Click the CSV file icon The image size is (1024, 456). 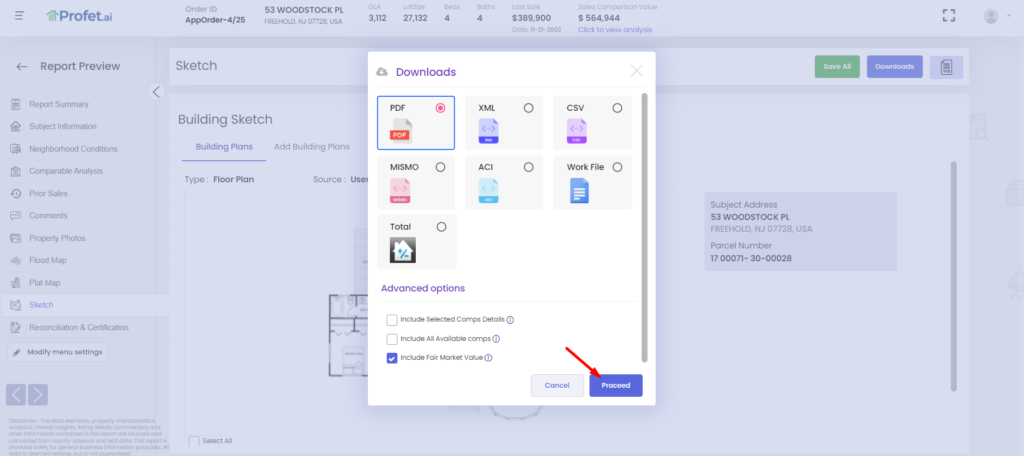(577, 130)
